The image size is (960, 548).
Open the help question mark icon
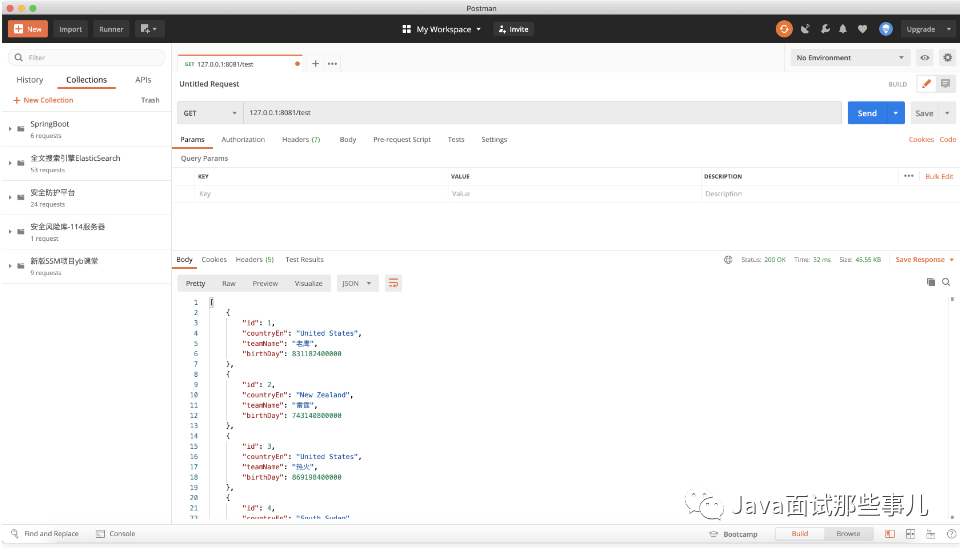point(951,534)
